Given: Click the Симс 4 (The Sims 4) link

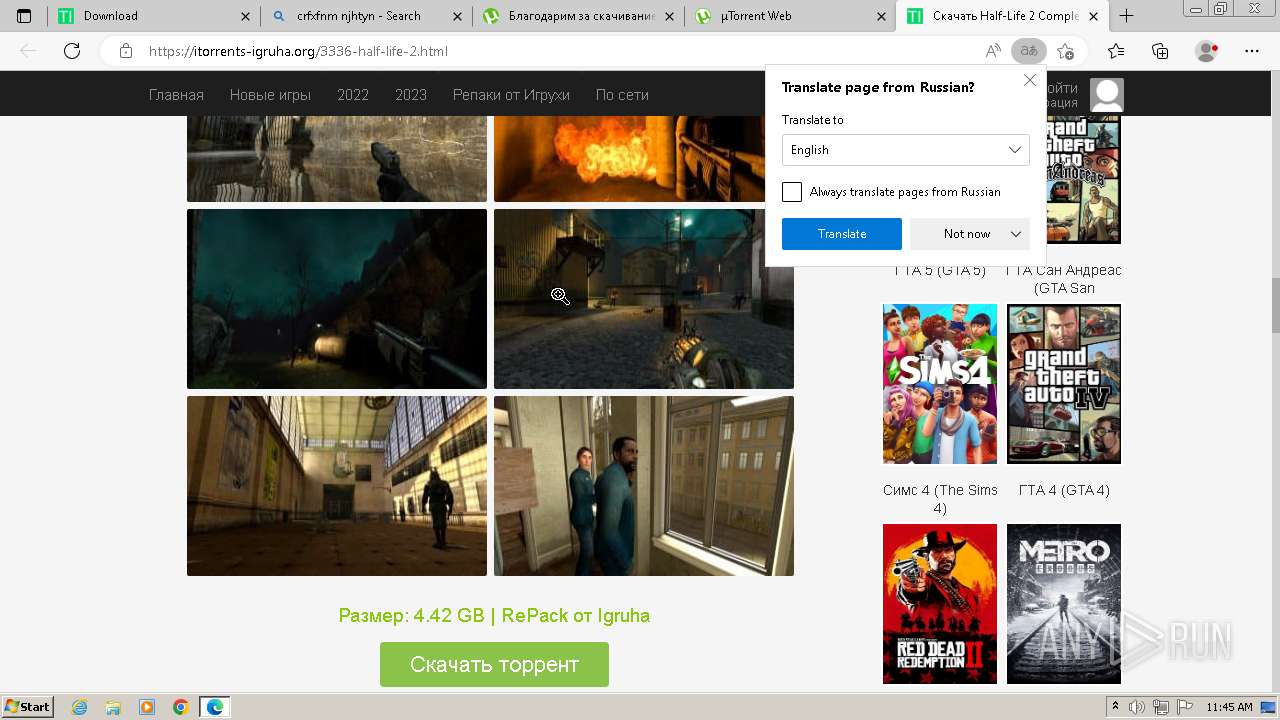Looking at the screenshot, I should pos(940,499).
